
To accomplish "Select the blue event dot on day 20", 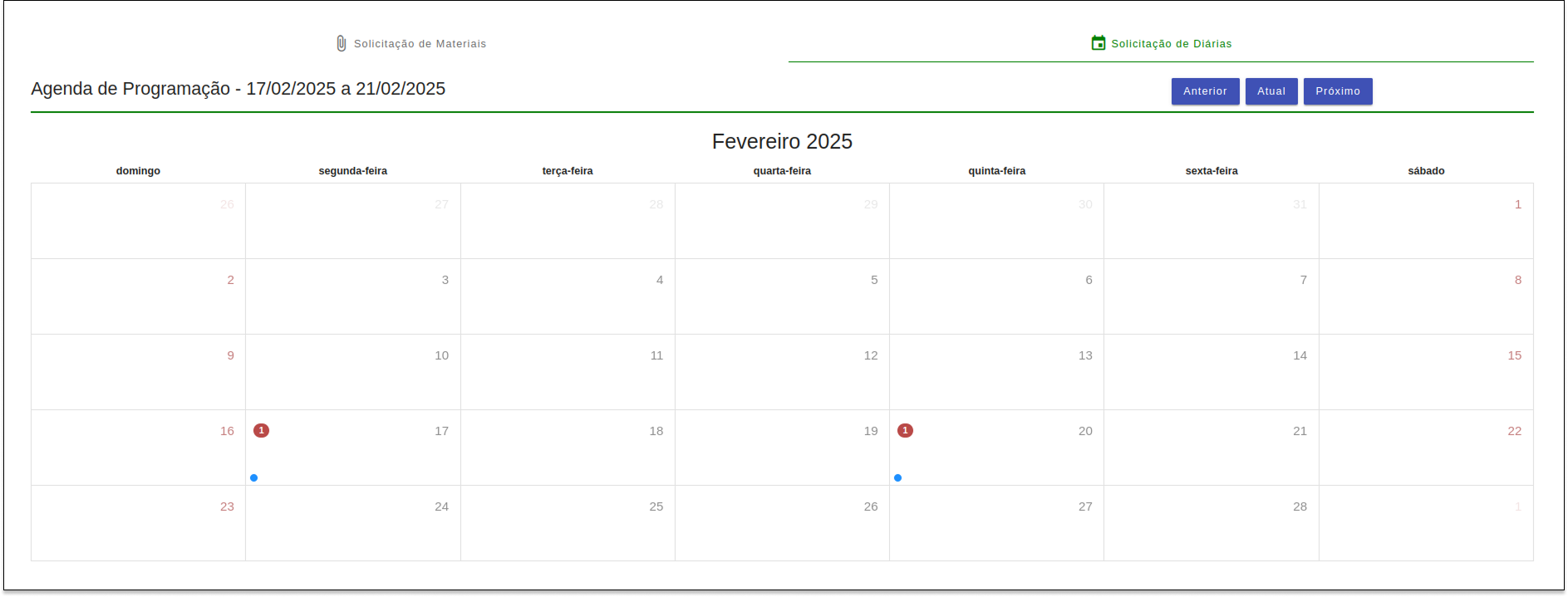I will 897,477.
